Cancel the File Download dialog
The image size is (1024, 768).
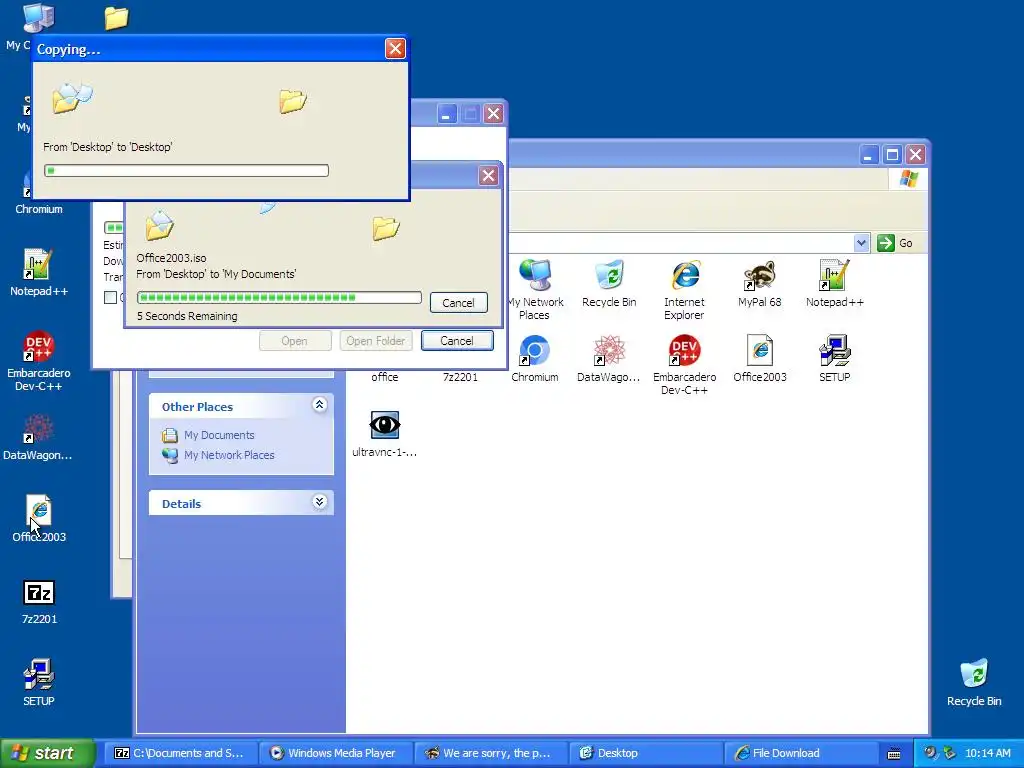pos(457,341)
